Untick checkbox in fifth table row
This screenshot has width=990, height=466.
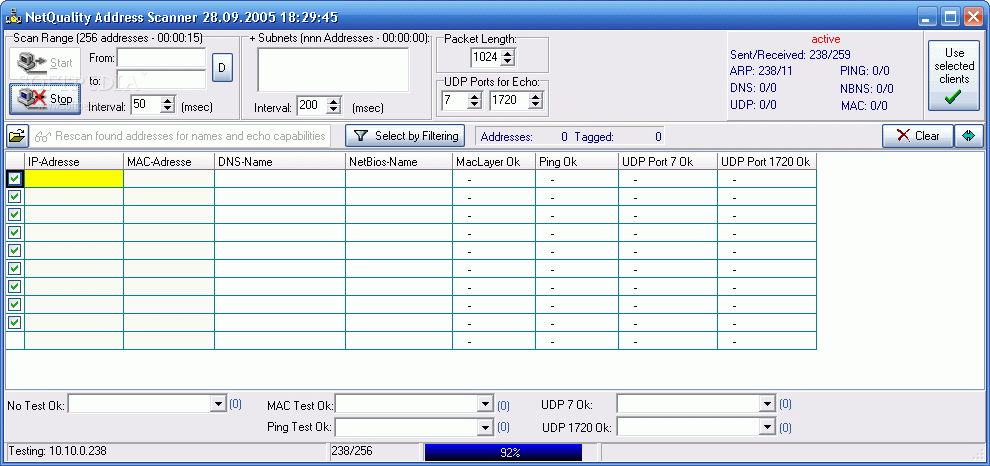click(15, 251)
